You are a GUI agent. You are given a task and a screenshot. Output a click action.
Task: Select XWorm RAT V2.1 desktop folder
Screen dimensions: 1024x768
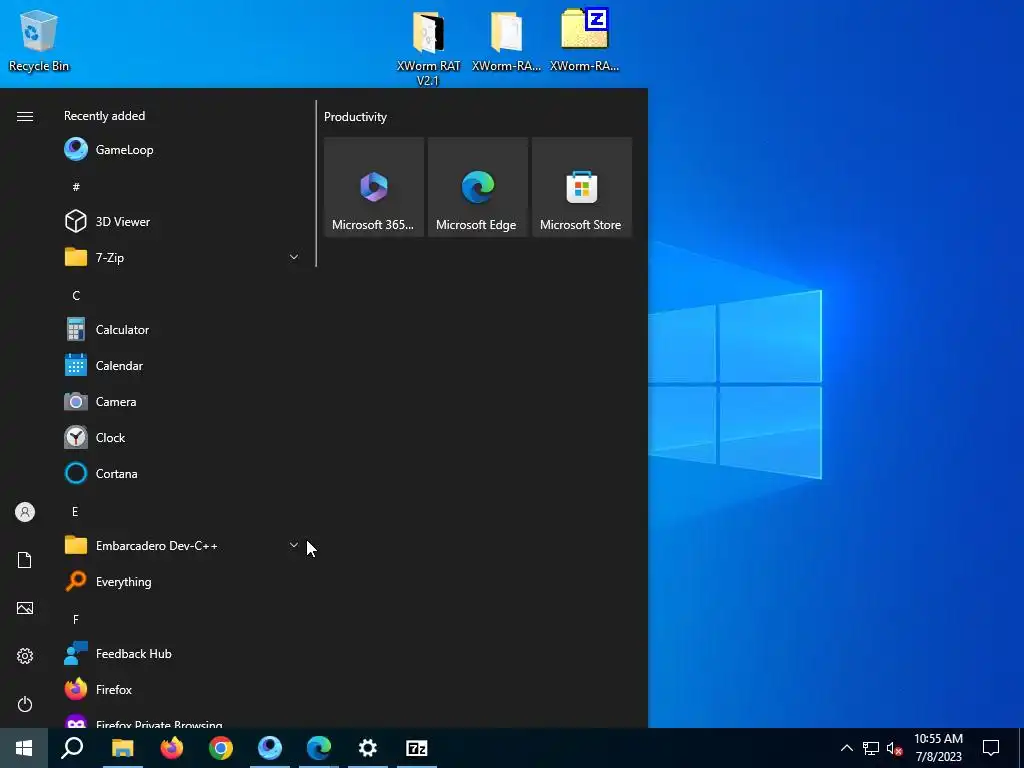coord(428,48)
